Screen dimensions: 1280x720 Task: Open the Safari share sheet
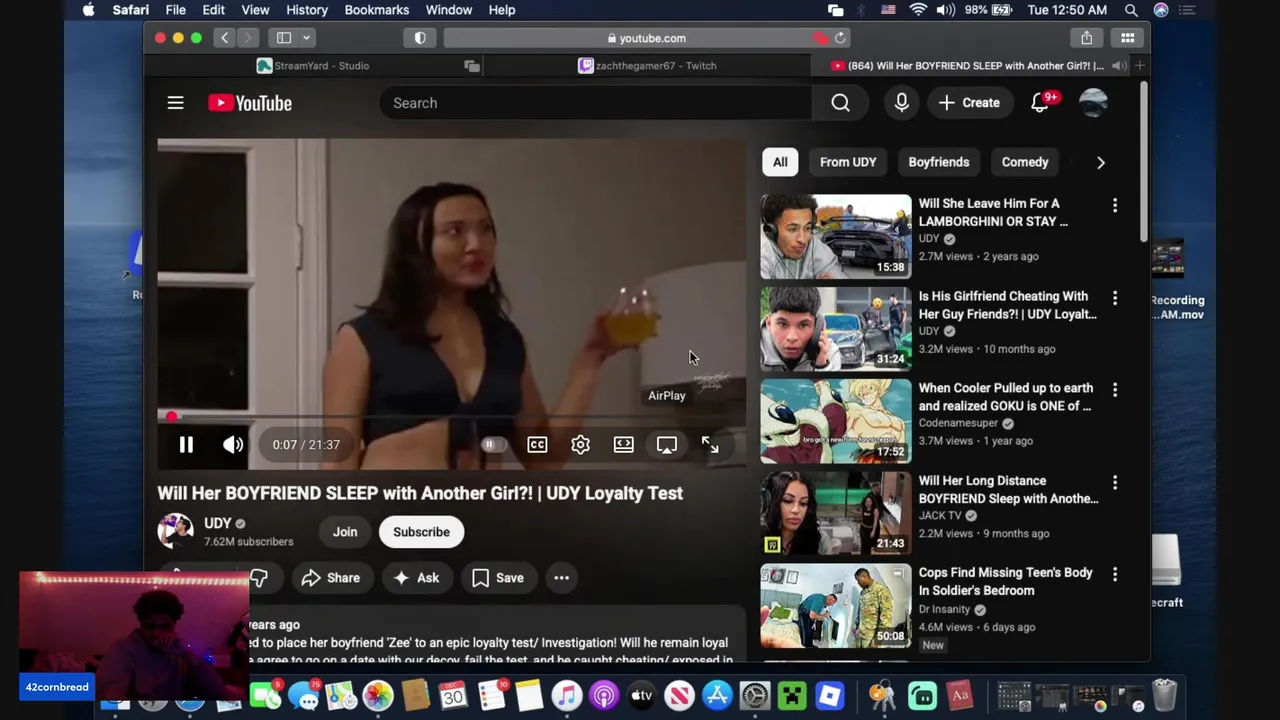(x=1086, y=38)
